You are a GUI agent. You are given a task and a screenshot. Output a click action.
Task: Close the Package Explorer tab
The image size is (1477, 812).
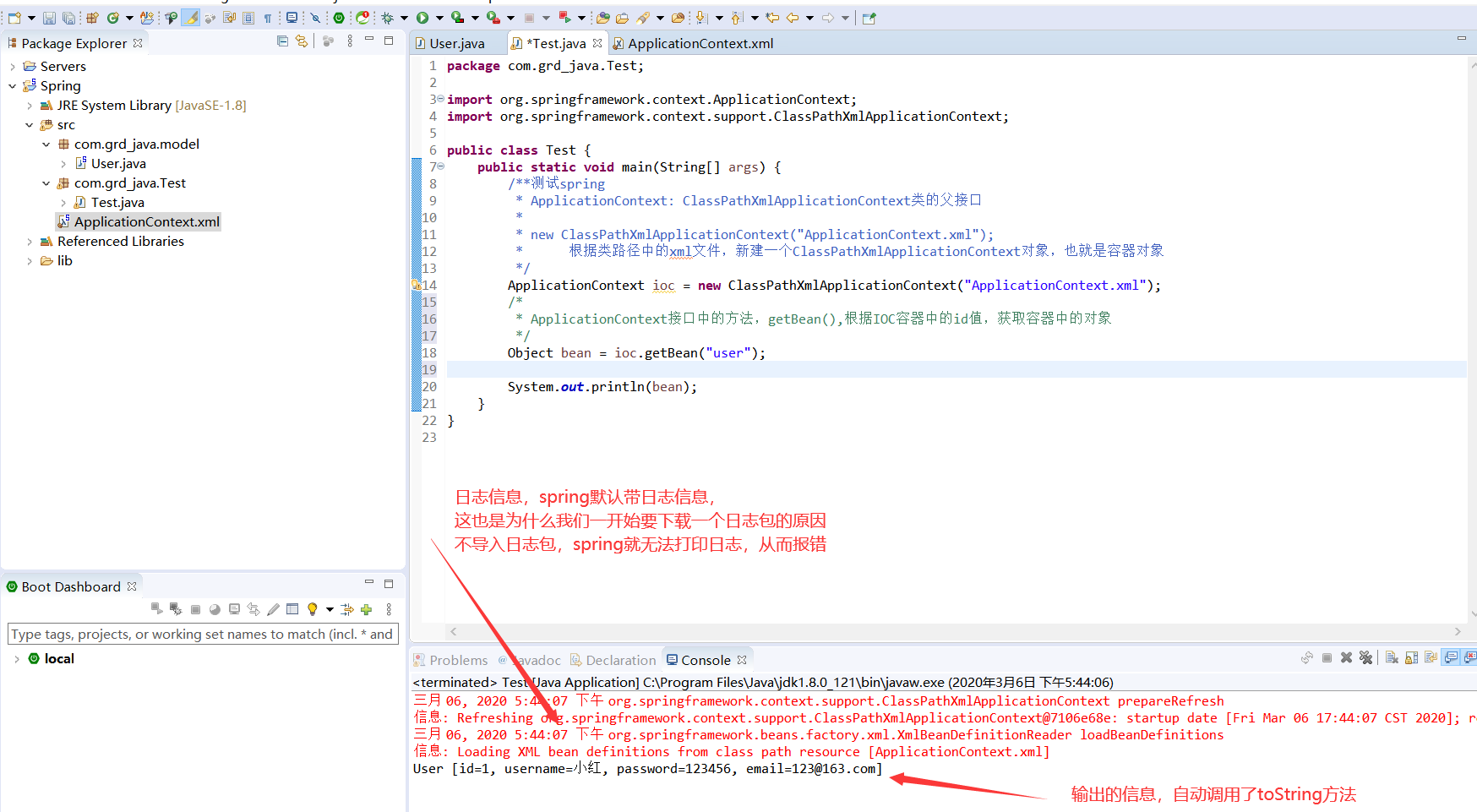tap(138, 43)
